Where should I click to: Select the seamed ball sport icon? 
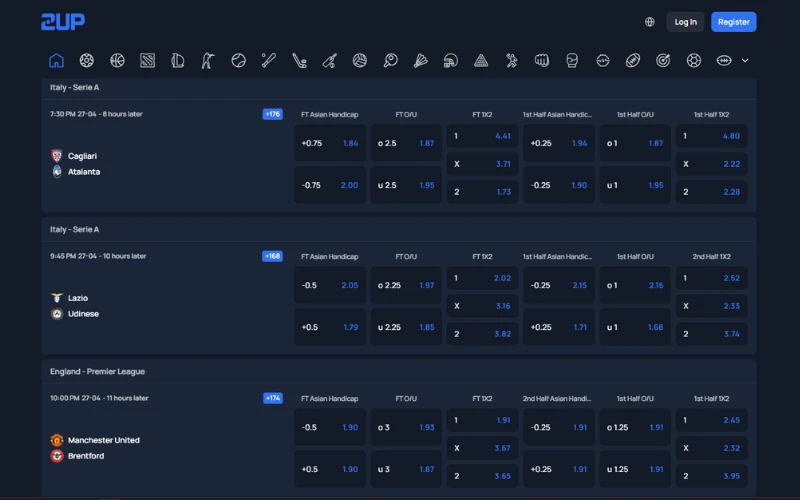(x=238, y=60)
